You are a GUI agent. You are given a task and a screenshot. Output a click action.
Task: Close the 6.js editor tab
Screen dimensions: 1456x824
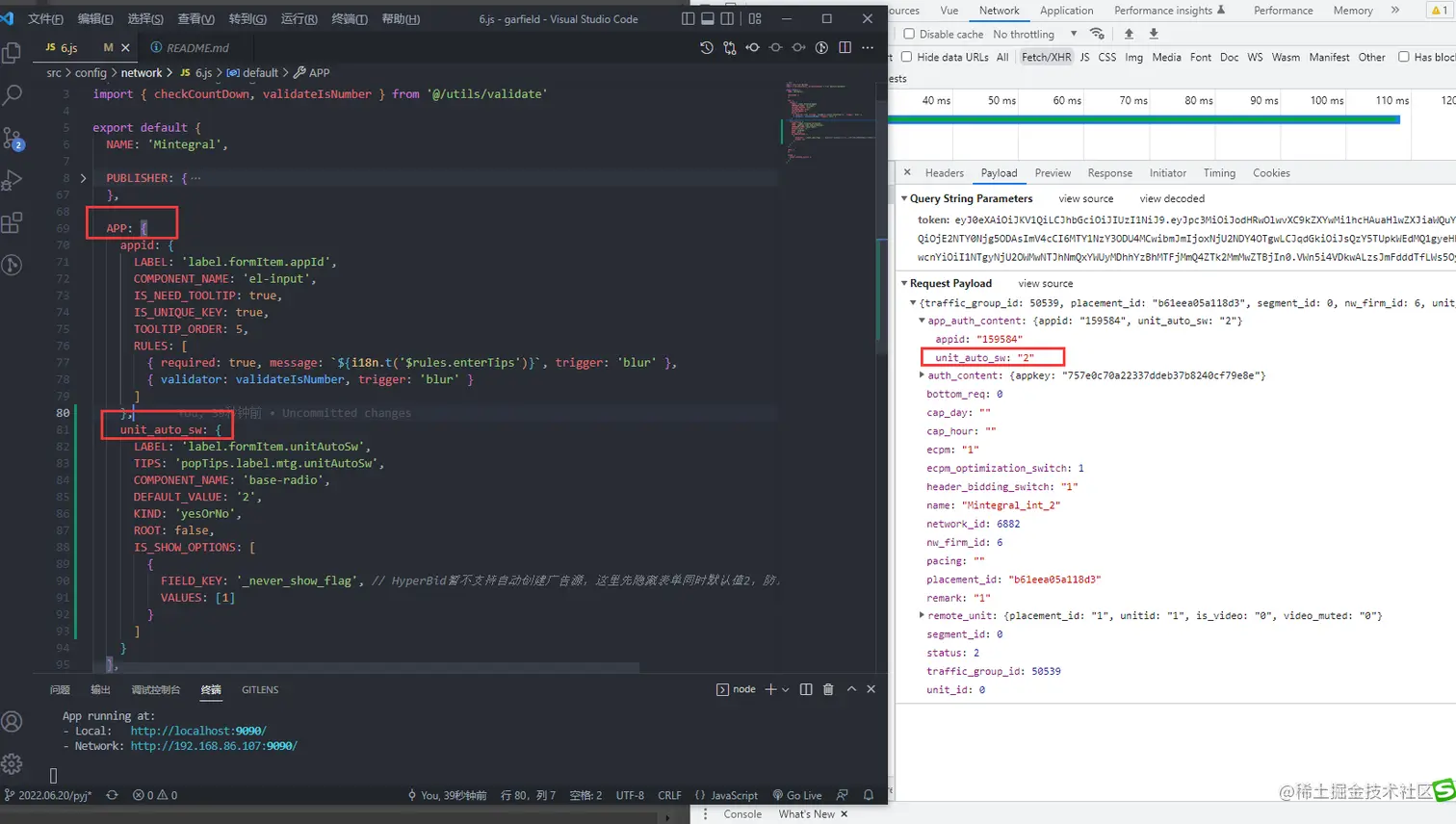[x=125, y=48]
